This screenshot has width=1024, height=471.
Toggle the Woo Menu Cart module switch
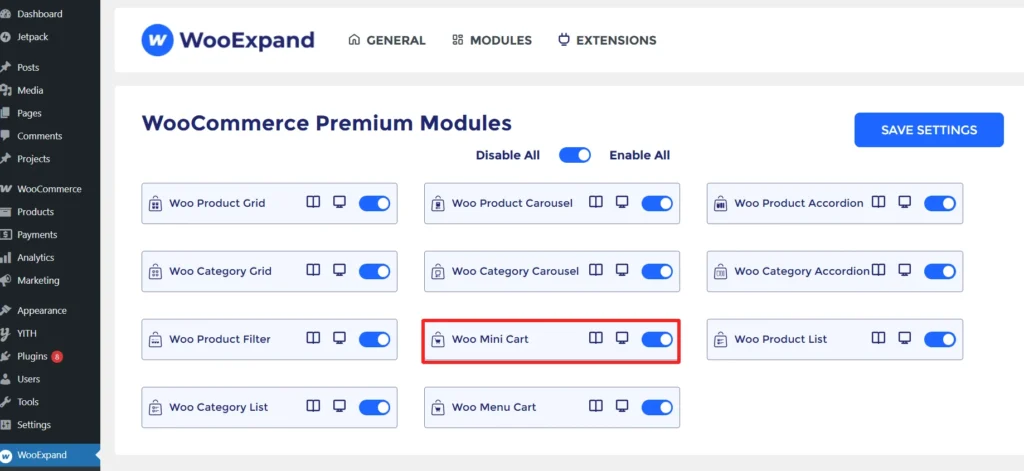pos(657,408)
